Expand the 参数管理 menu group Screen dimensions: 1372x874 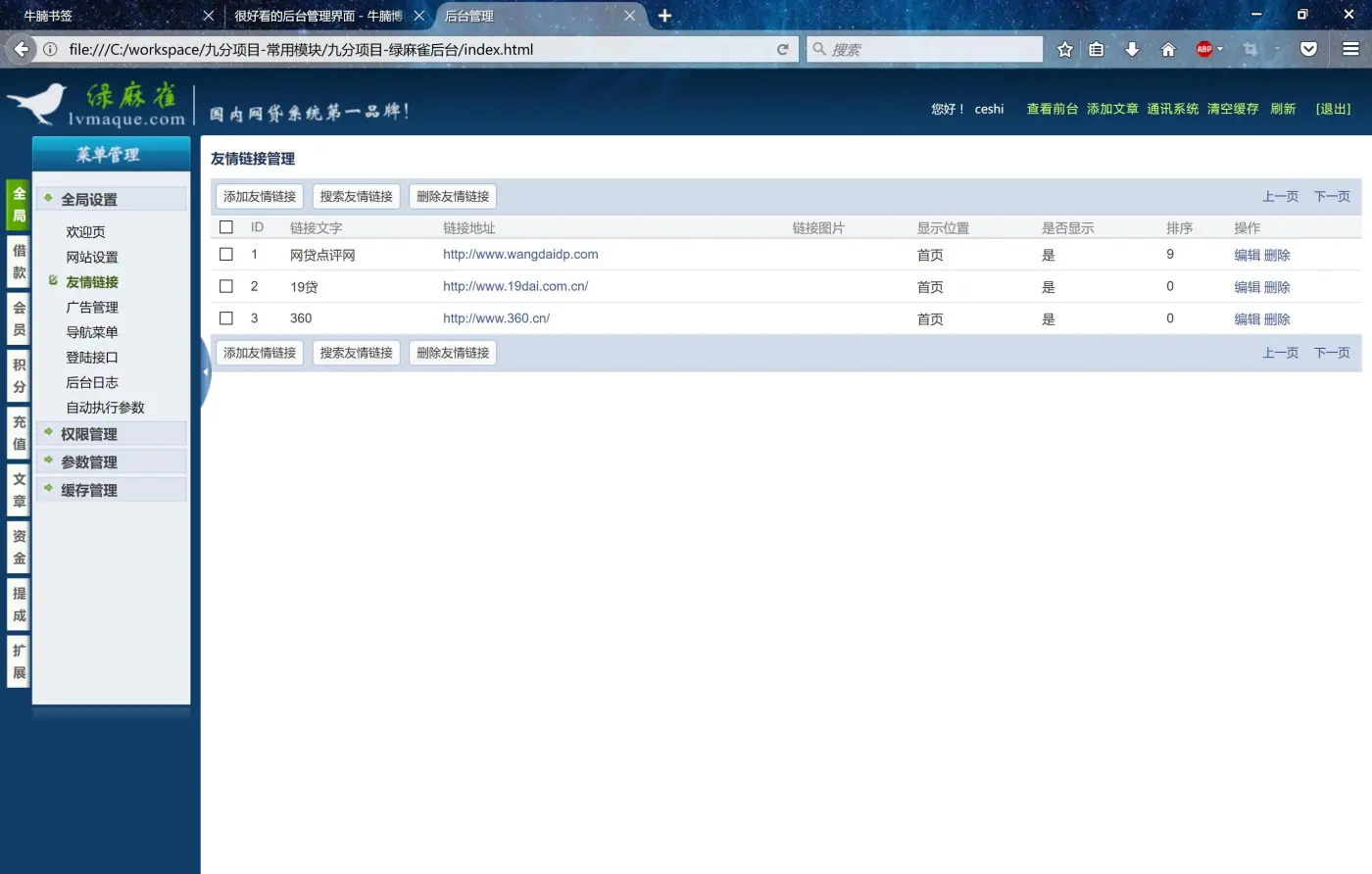tap(111, 461)
